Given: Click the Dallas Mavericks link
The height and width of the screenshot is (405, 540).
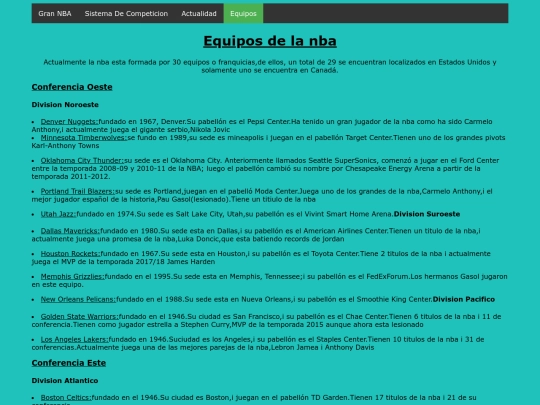Looking at the screenshot, I should 70,231.
